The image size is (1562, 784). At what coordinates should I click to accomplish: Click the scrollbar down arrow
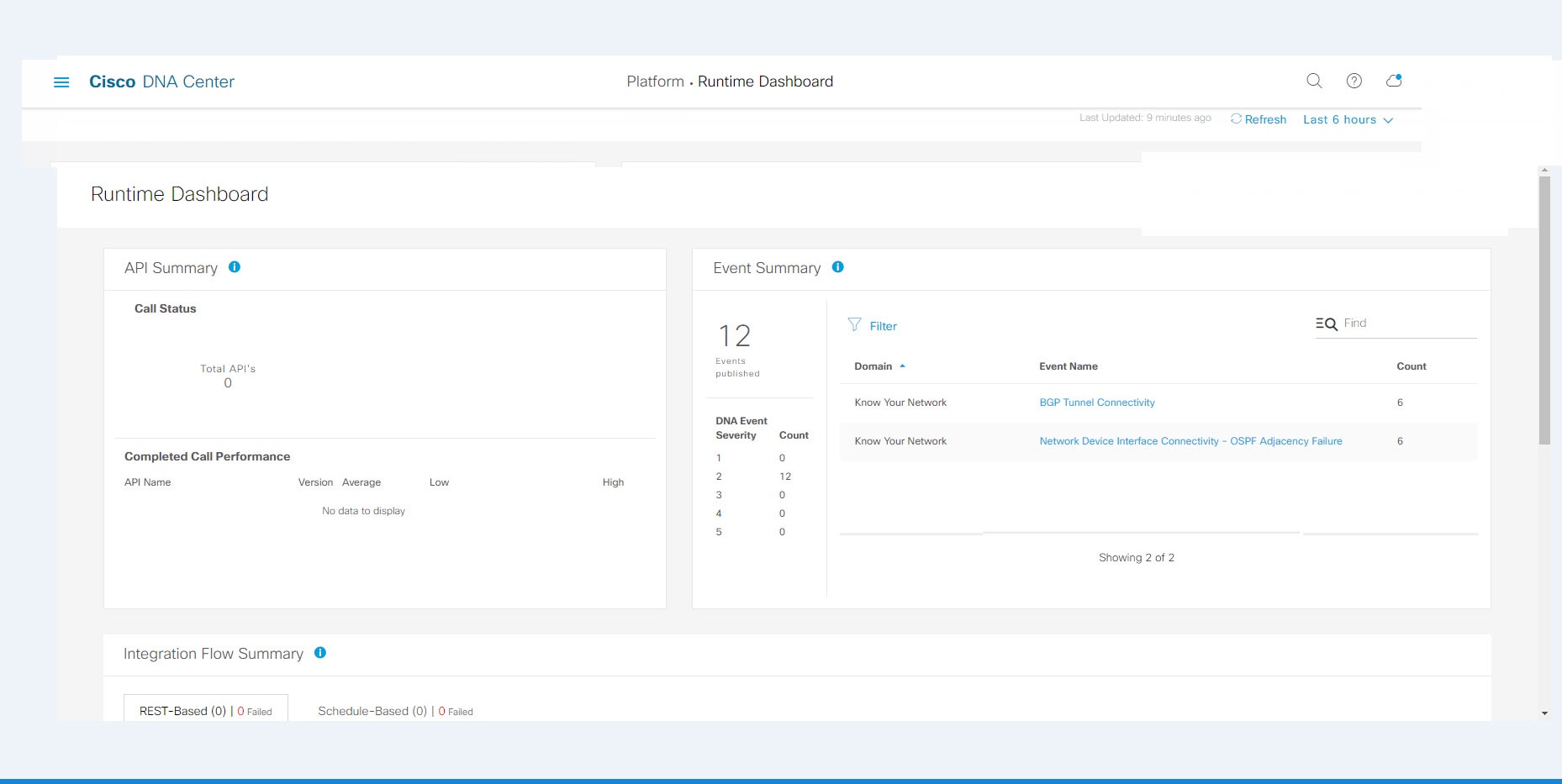(1544, 713)
